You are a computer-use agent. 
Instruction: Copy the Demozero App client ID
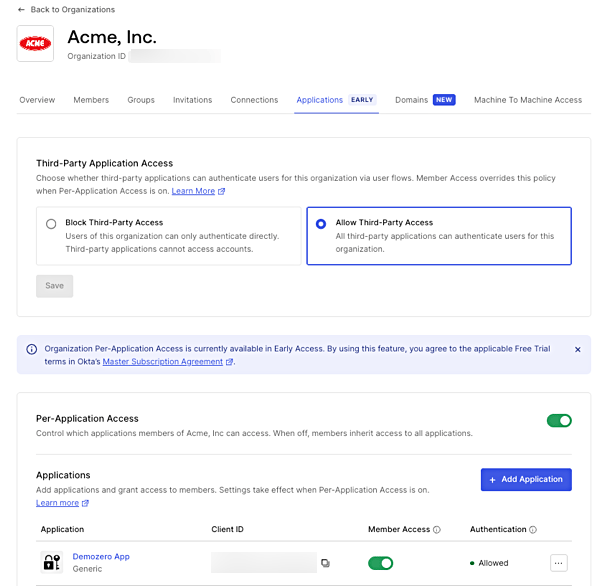pos(325,563)
